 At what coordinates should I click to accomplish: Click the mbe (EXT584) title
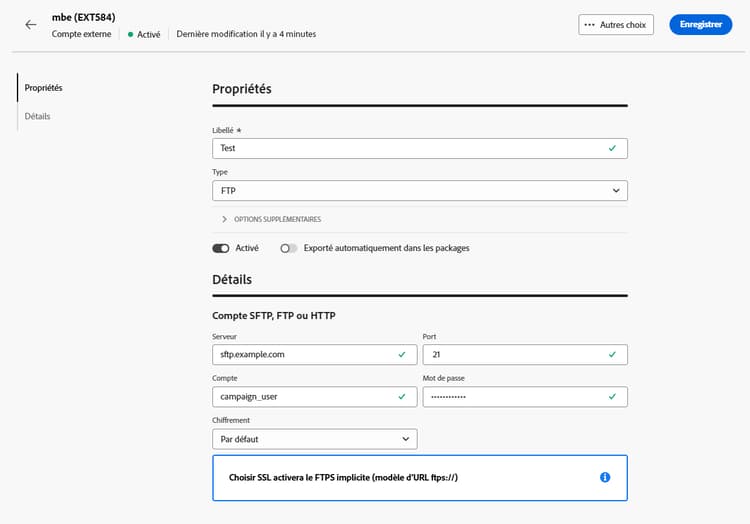(83, 17)
